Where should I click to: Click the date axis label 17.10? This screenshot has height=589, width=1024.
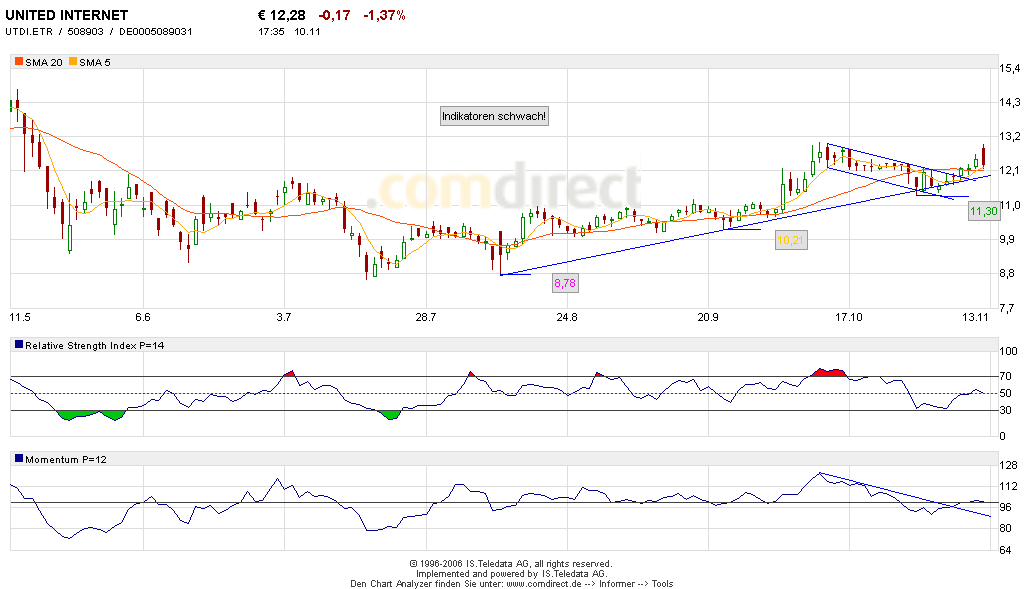pos(848,317)
